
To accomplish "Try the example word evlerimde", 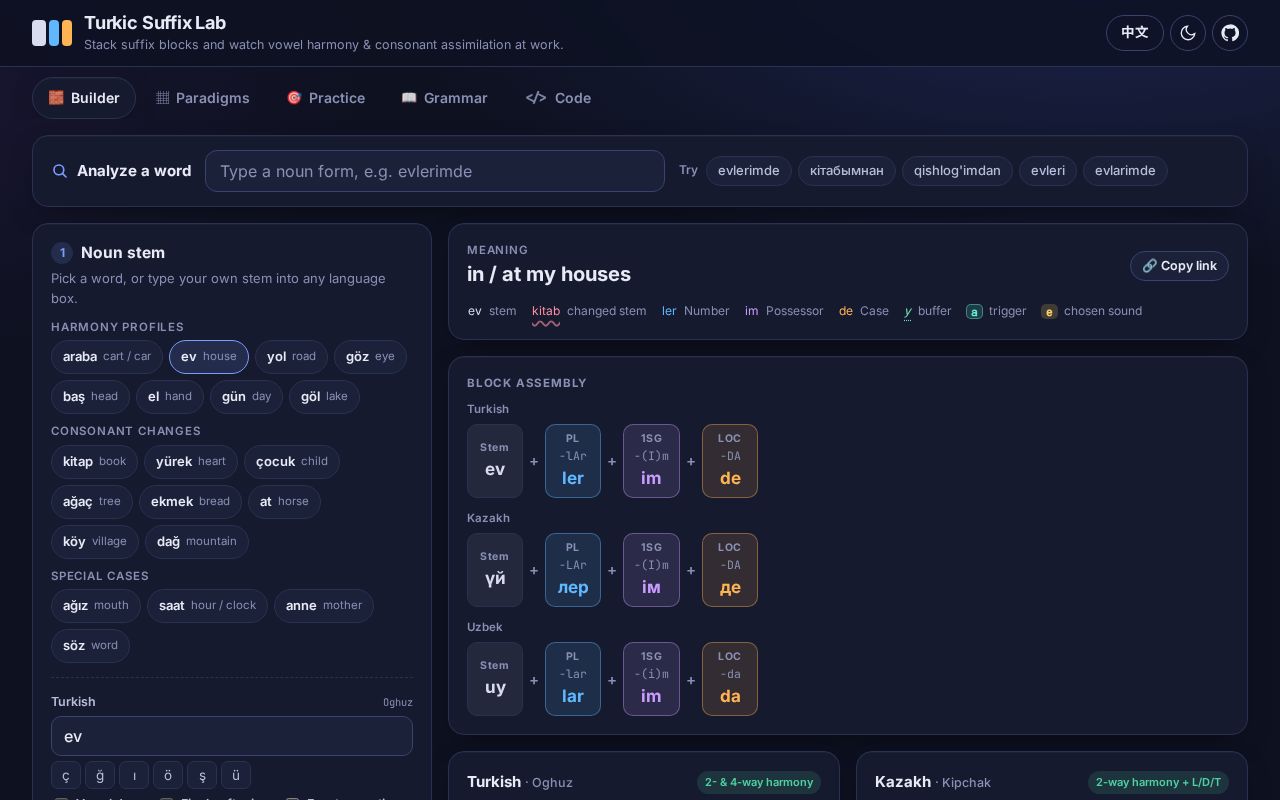I will coord(749,171).
